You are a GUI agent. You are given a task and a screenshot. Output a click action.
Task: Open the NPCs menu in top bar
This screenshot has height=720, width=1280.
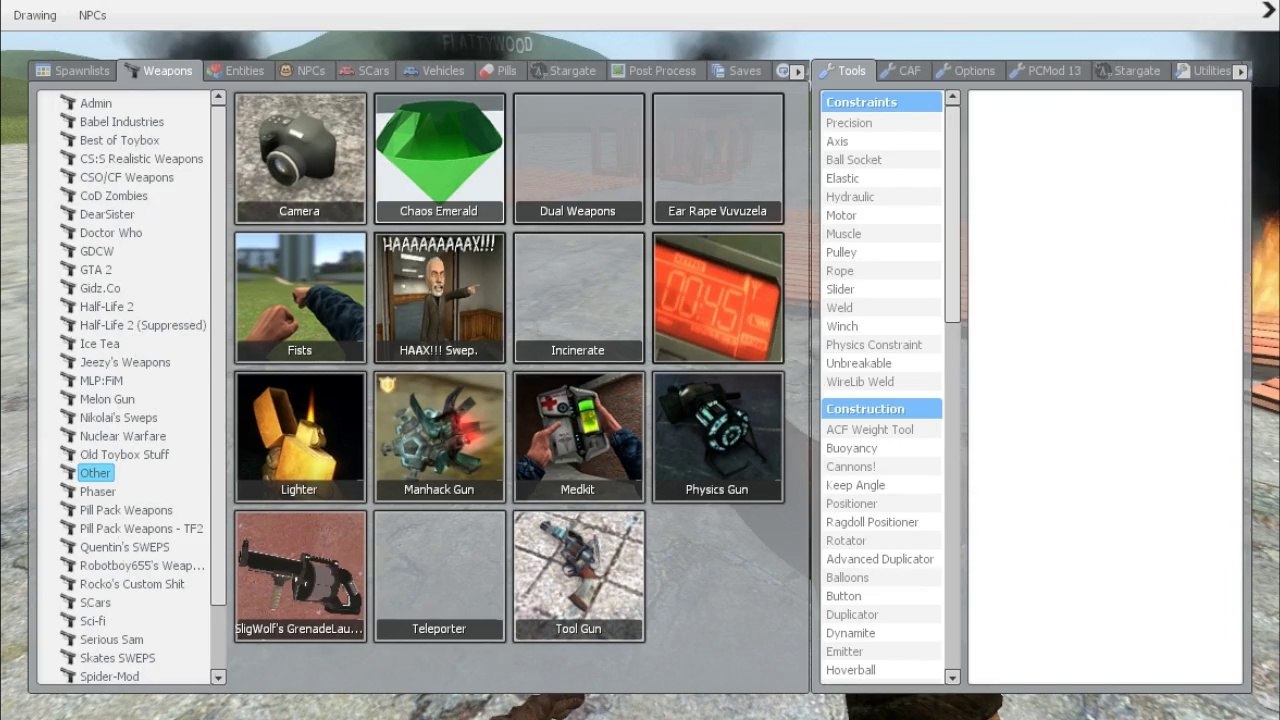click(92, 15)
